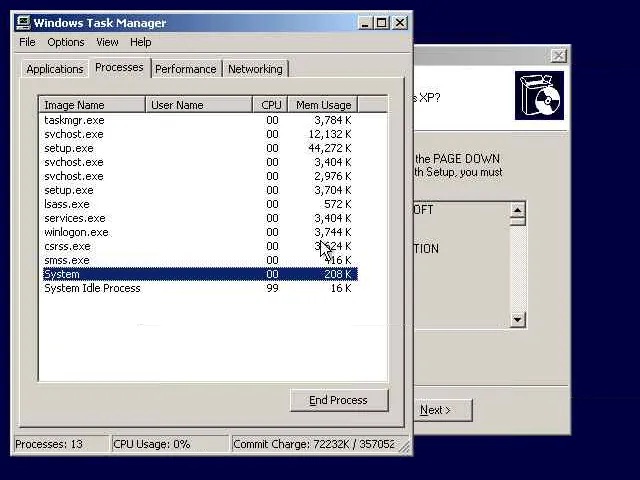Click the Processes: 13 status entry
The image size is (640, 480).
click(x=61, y=444)
